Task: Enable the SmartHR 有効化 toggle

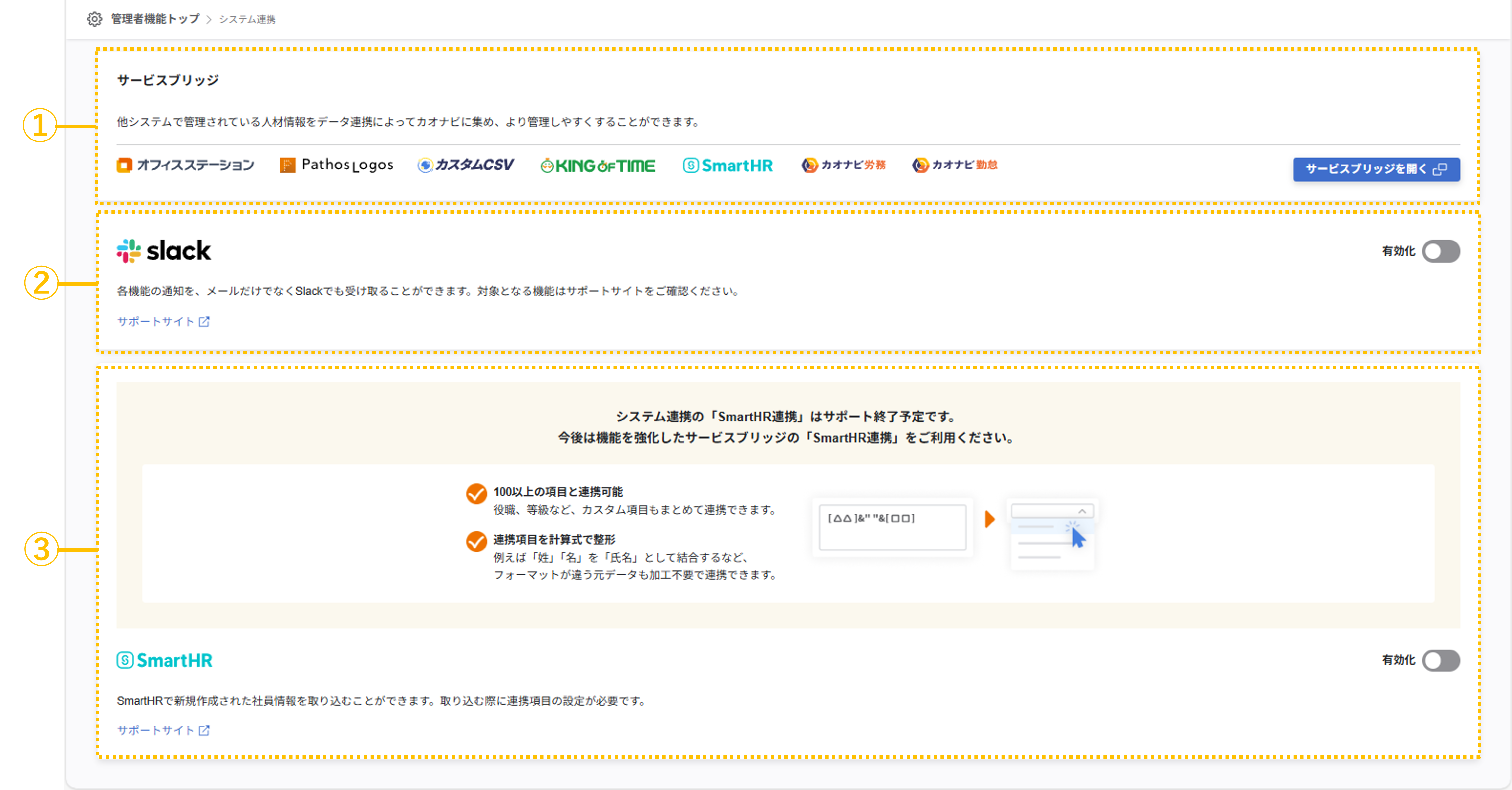Action: (1440, 660)
